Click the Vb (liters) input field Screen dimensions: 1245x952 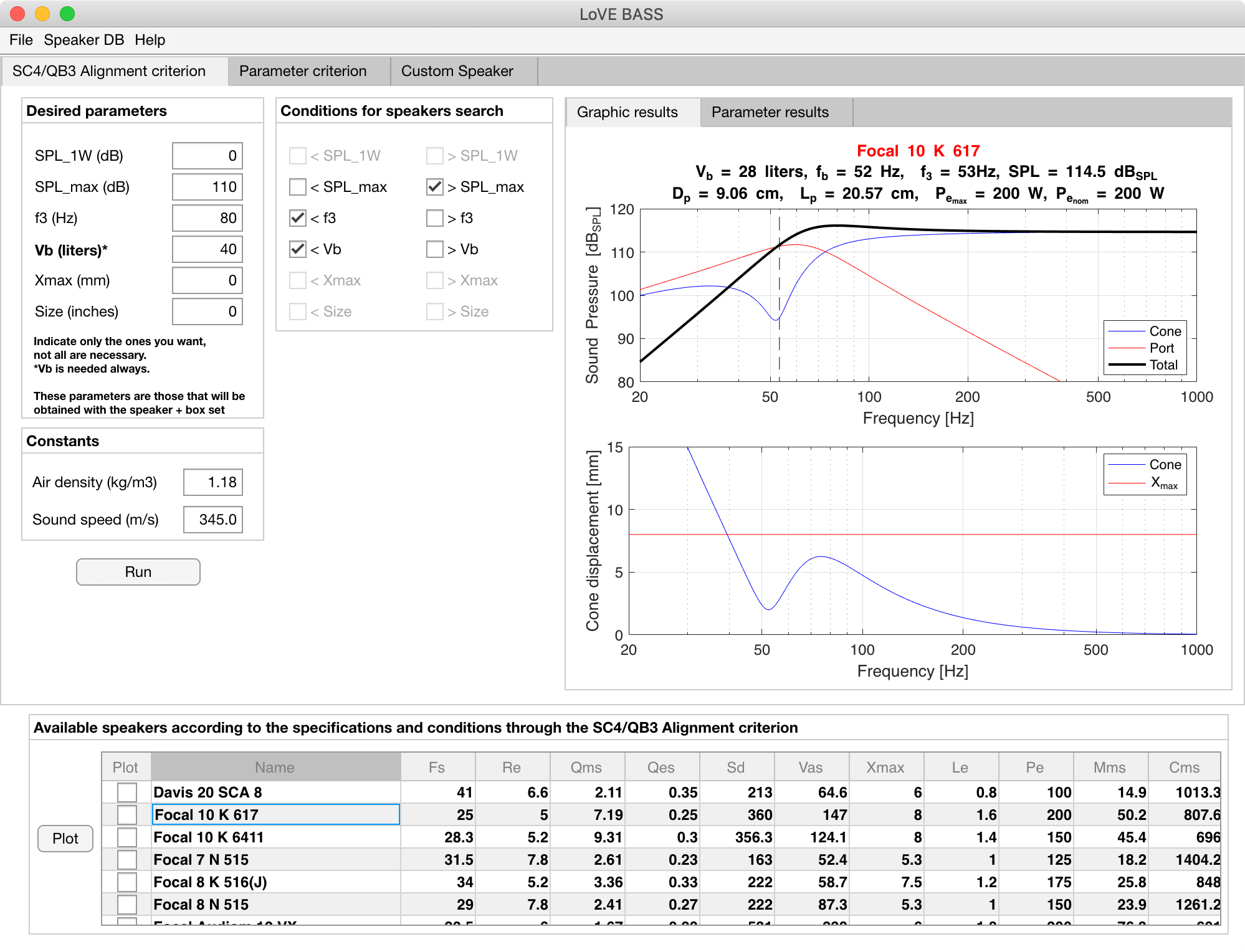(x=207, y=249)
